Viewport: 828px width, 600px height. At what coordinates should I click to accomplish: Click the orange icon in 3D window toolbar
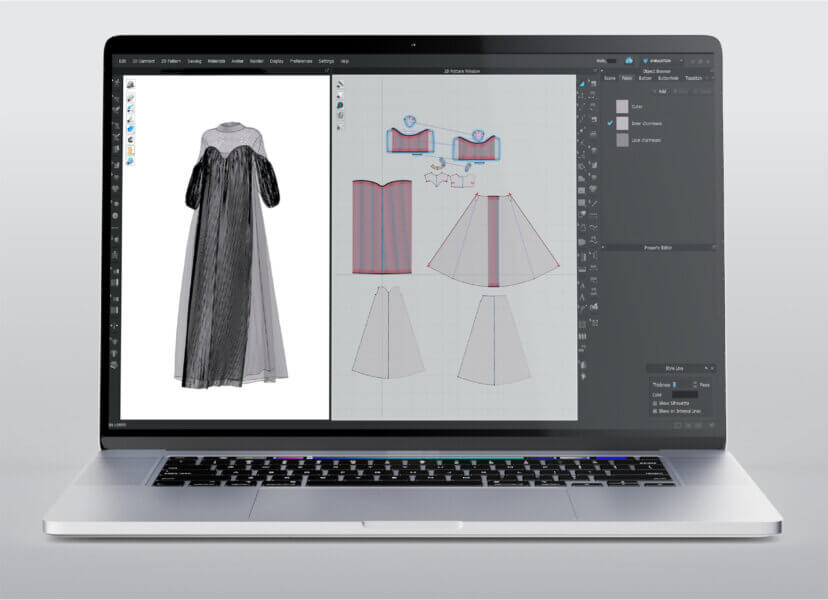(x=130, y=150)
